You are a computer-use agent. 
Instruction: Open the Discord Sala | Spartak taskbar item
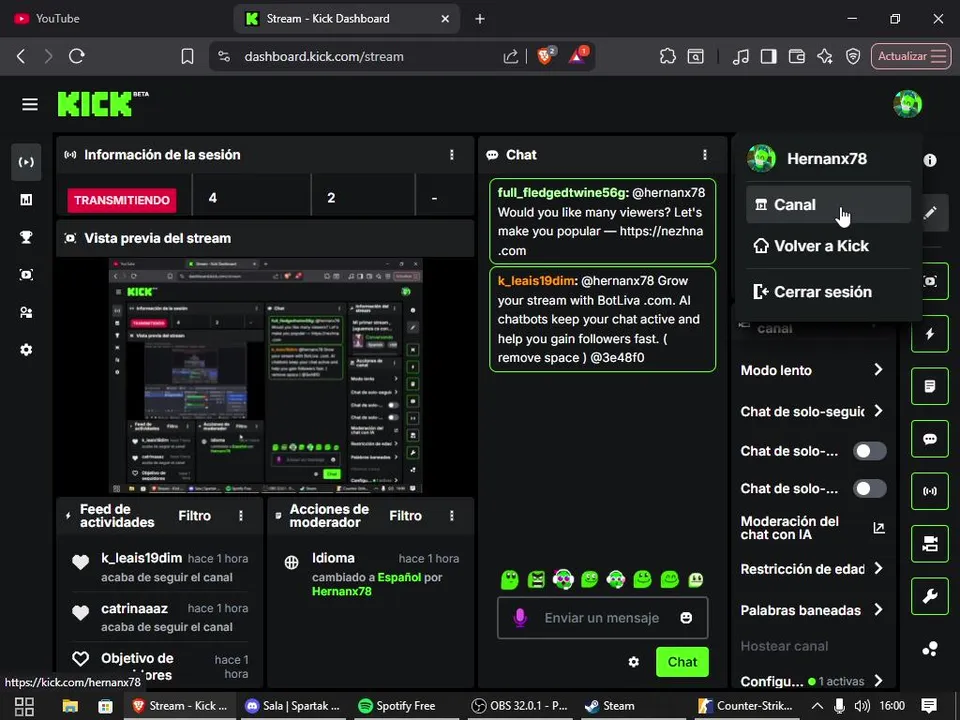tap(292, 706)
